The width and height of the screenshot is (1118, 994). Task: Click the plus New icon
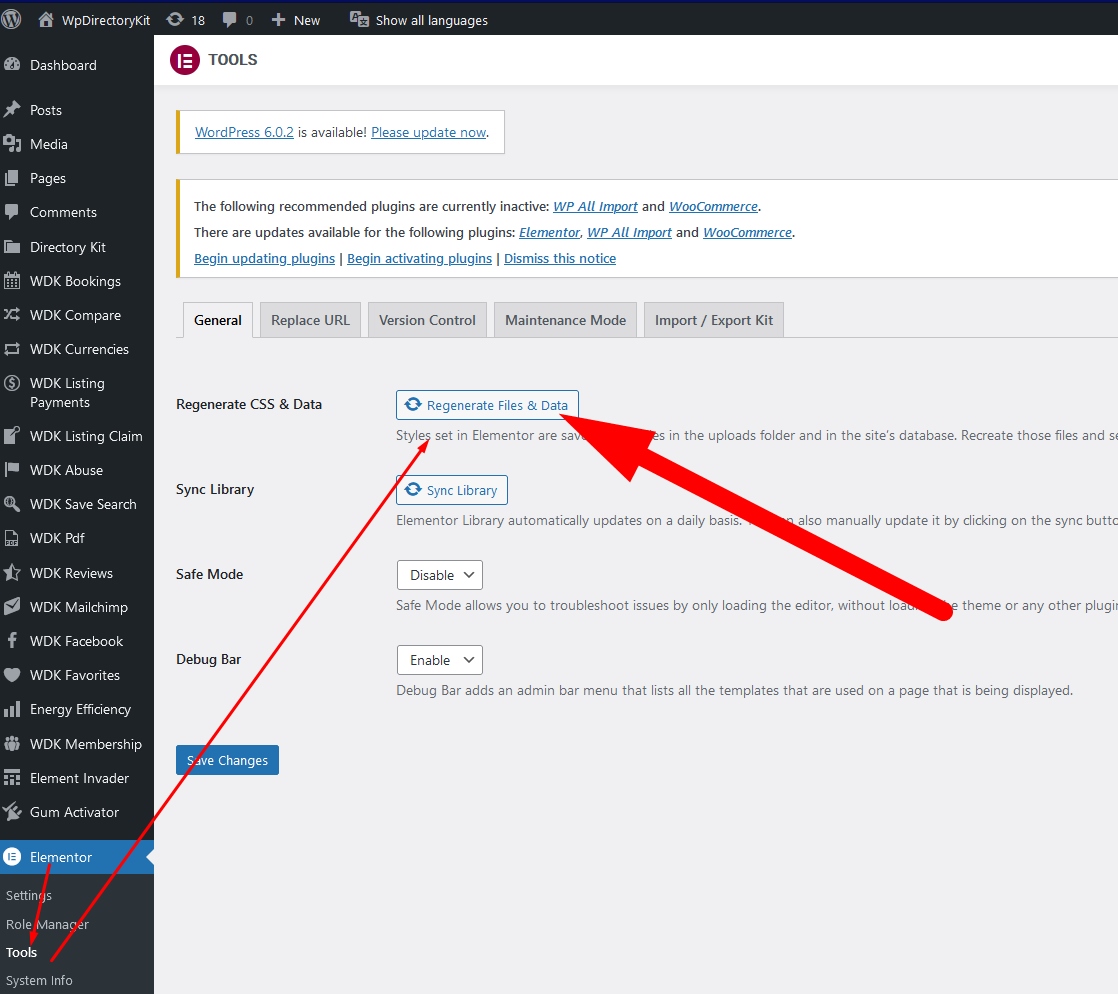tap(279, 20)
